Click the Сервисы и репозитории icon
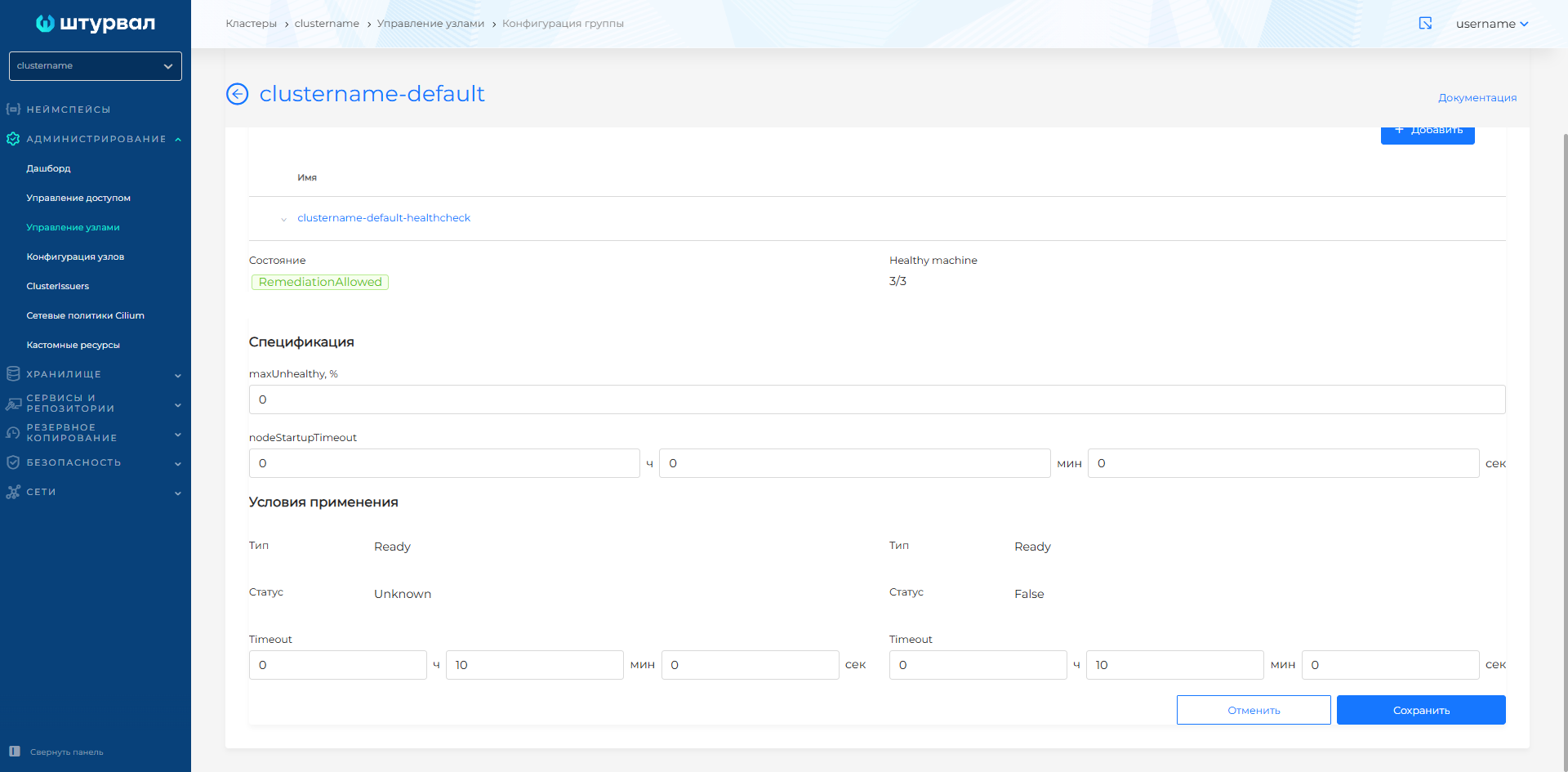 point(13,404)
